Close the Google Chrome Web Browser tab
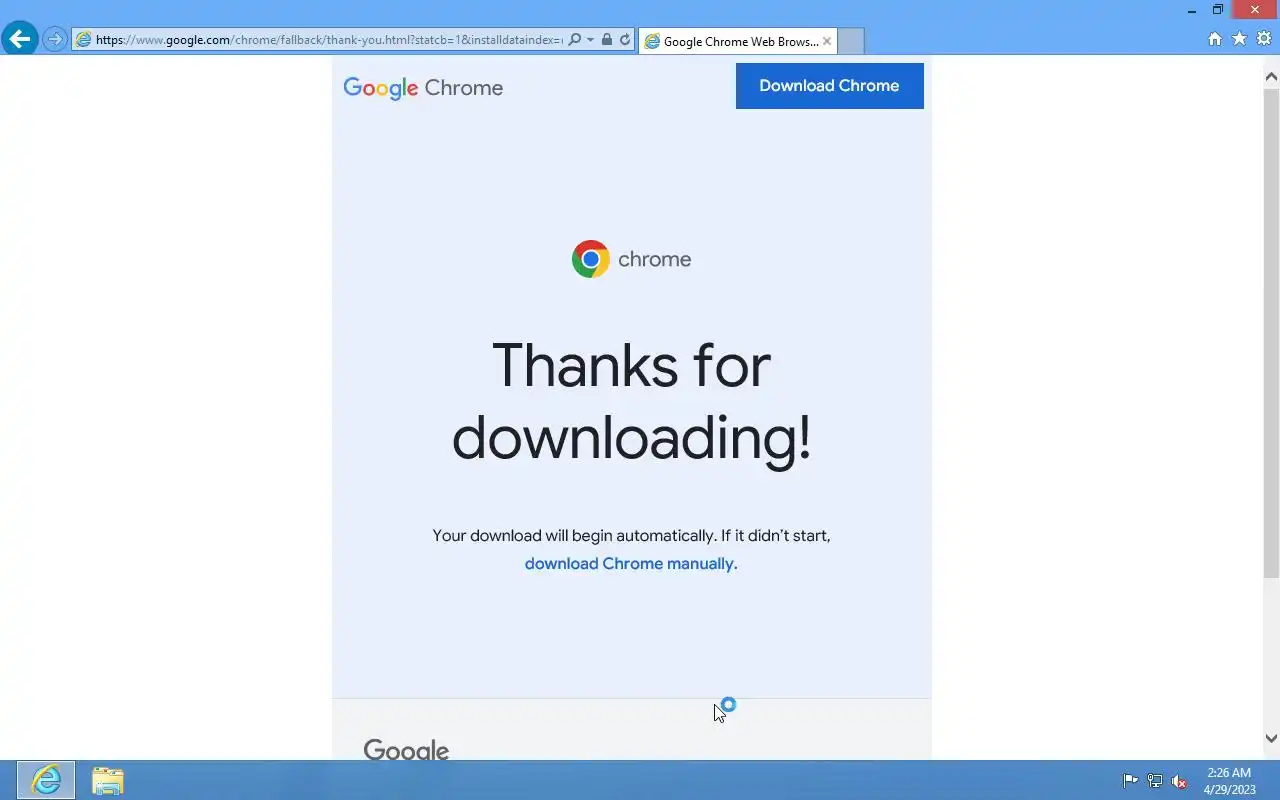This screenshot has width=1280, height=800. (x=827, y=41)
